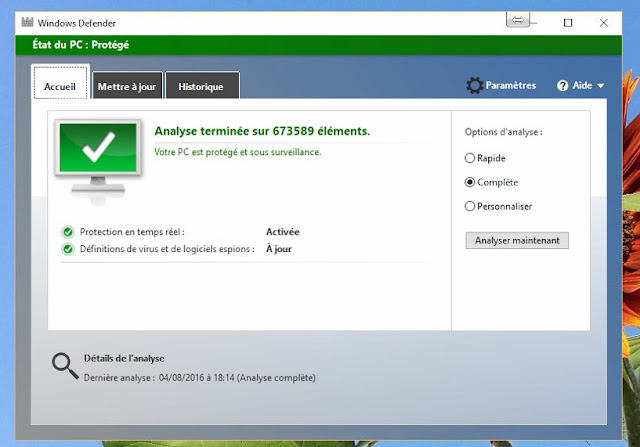
Task: Open the Accueil tab
Action: click(x=60, y=82)
